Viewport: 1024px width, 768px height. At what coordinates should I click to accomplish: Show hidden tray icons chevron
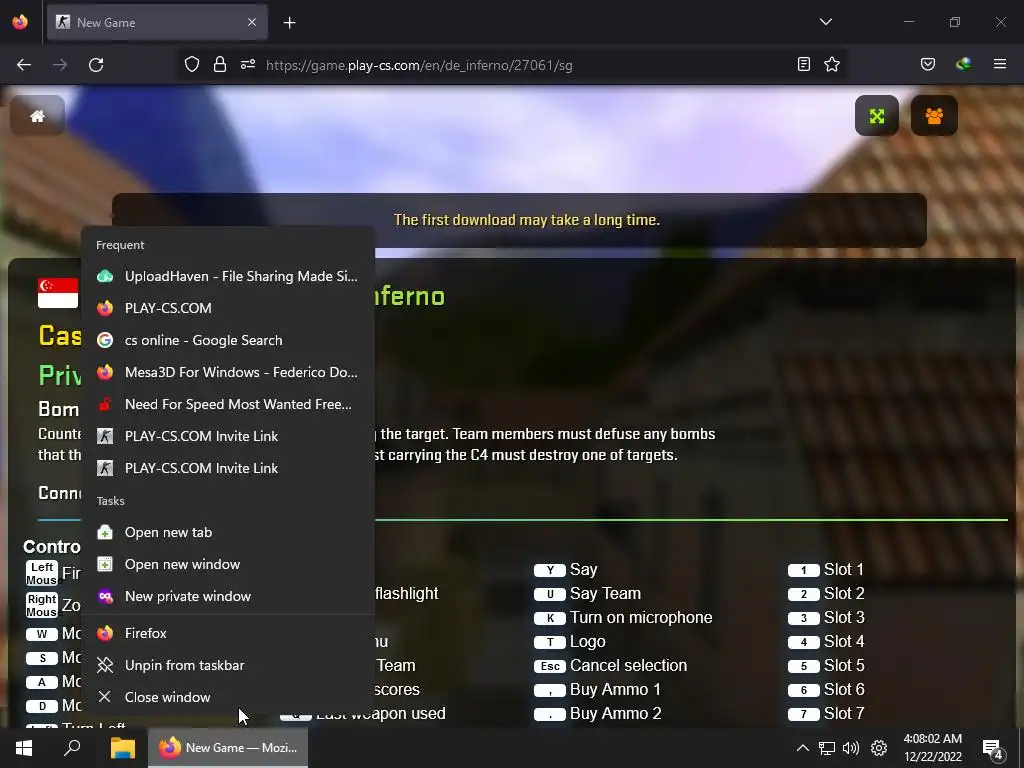point(803,748)
